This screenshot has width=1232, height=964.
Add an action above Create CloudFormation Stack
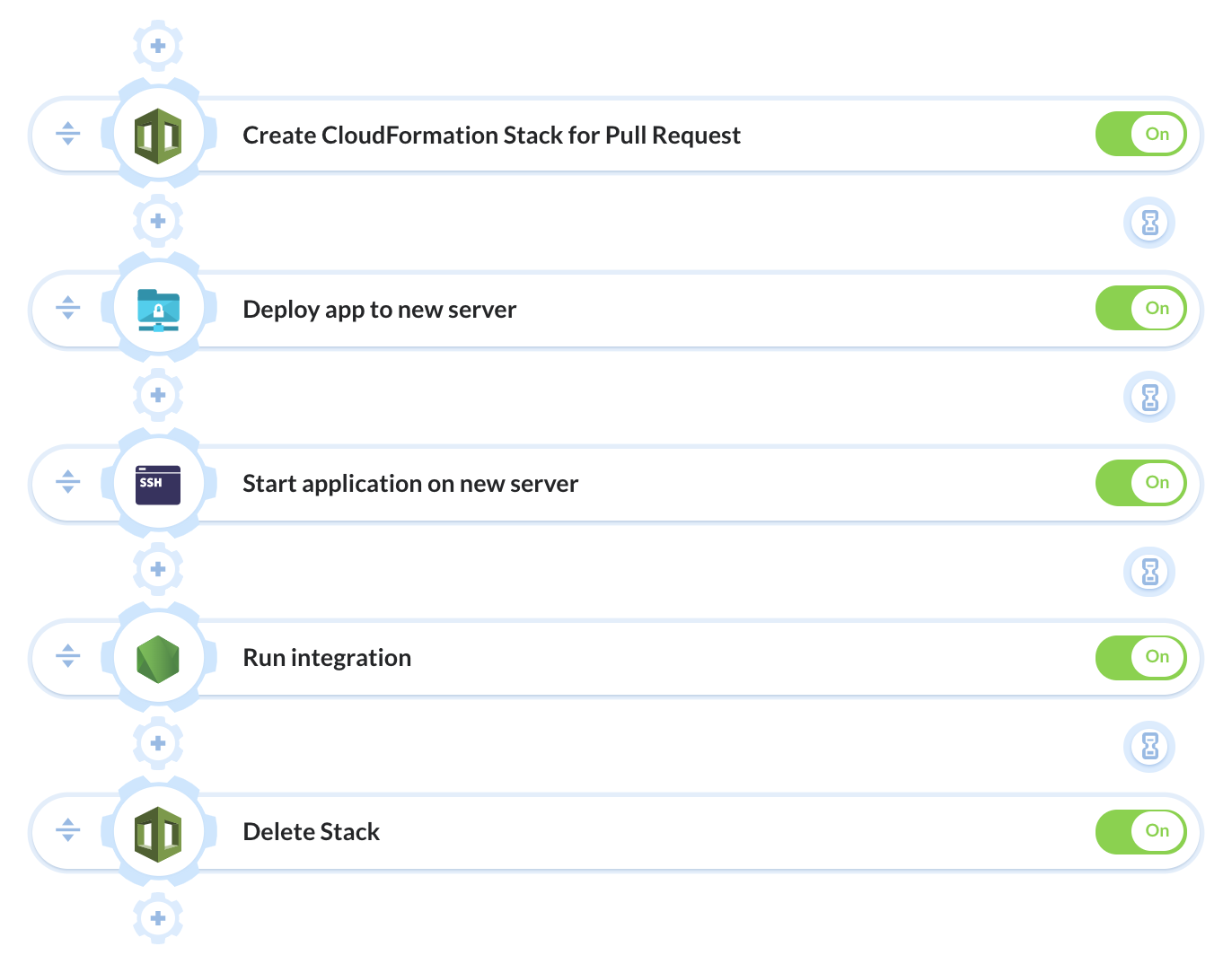pos(158,46)
